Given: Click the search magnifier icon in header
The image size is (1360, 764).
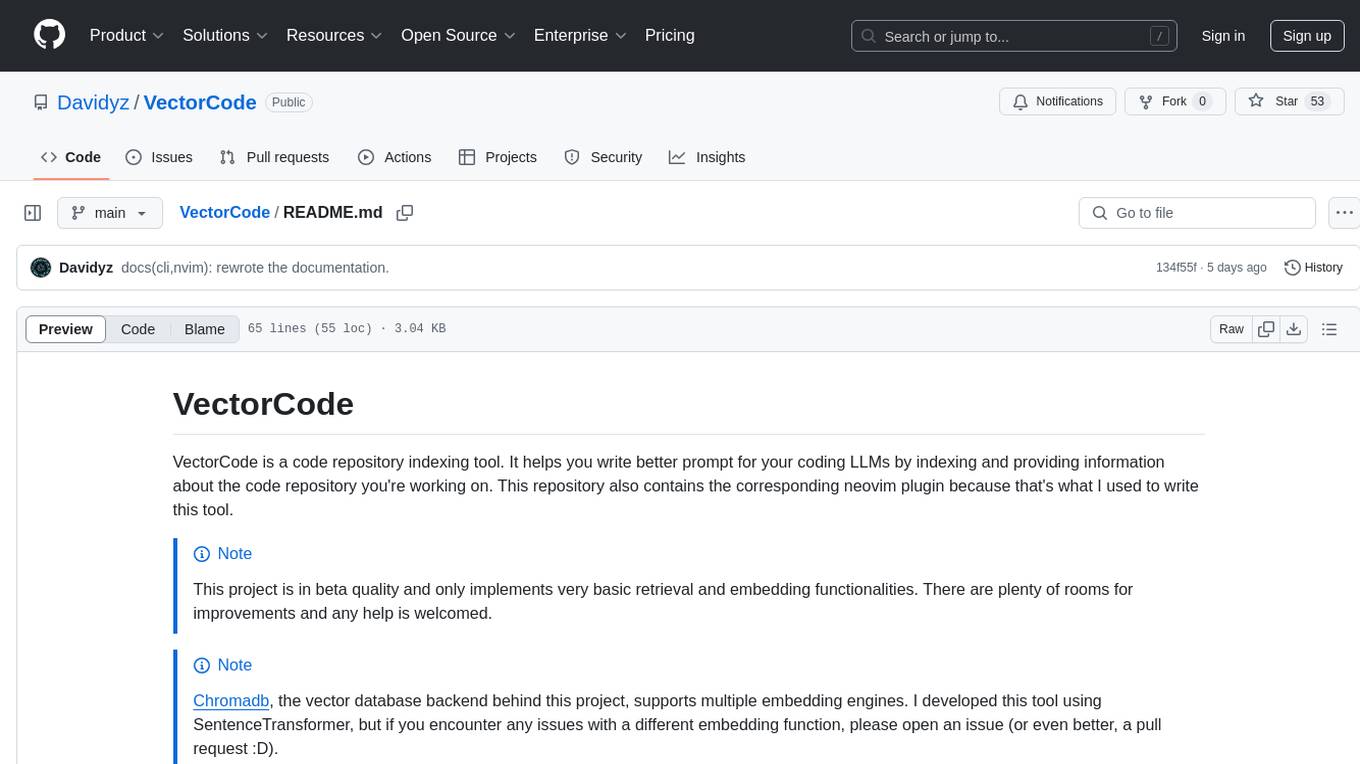Looking at the screenshot, I should coord(869,36).
